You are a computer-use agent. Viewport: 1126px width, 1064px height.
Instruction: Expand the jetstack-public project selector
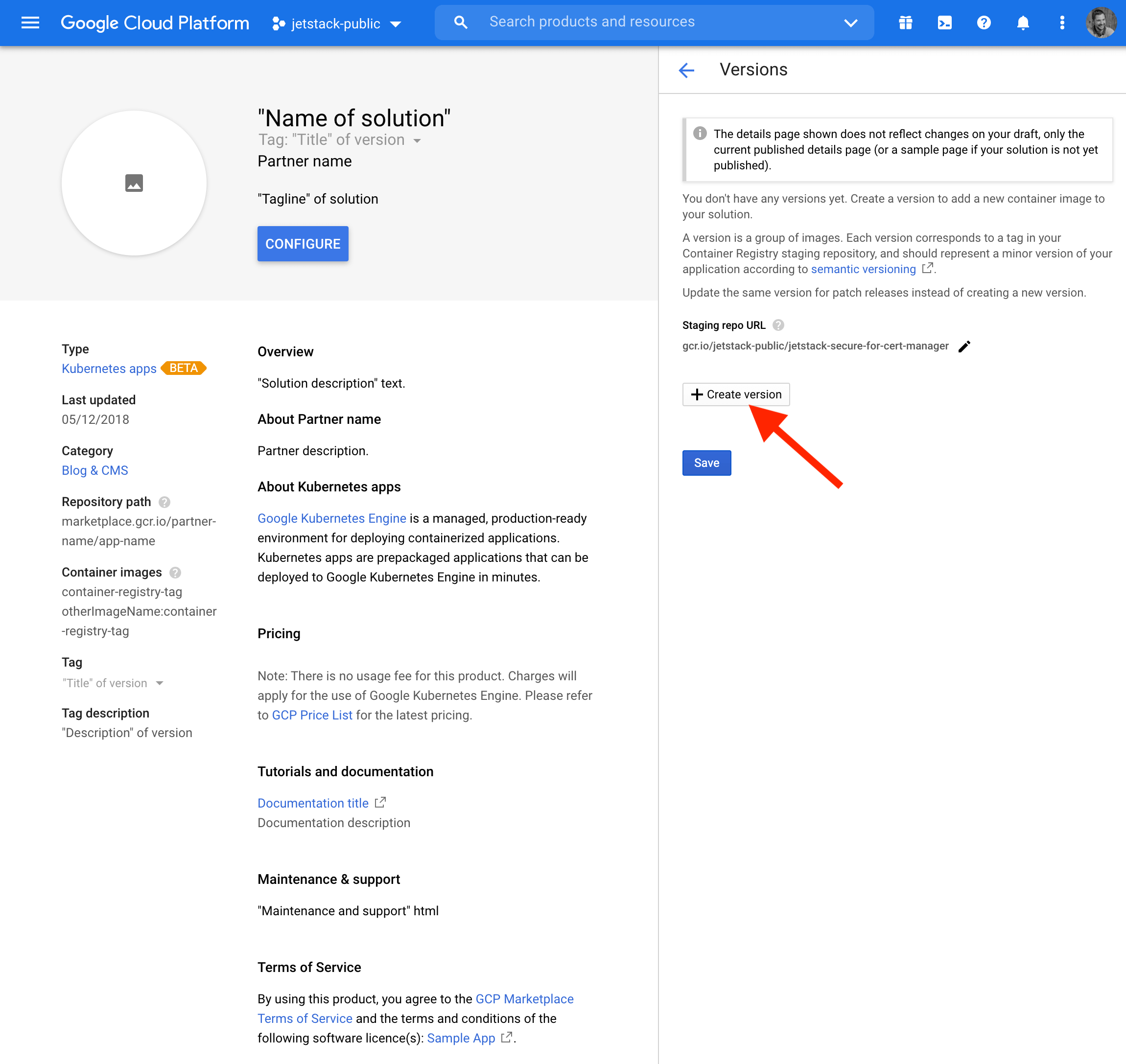coord(337,23)
